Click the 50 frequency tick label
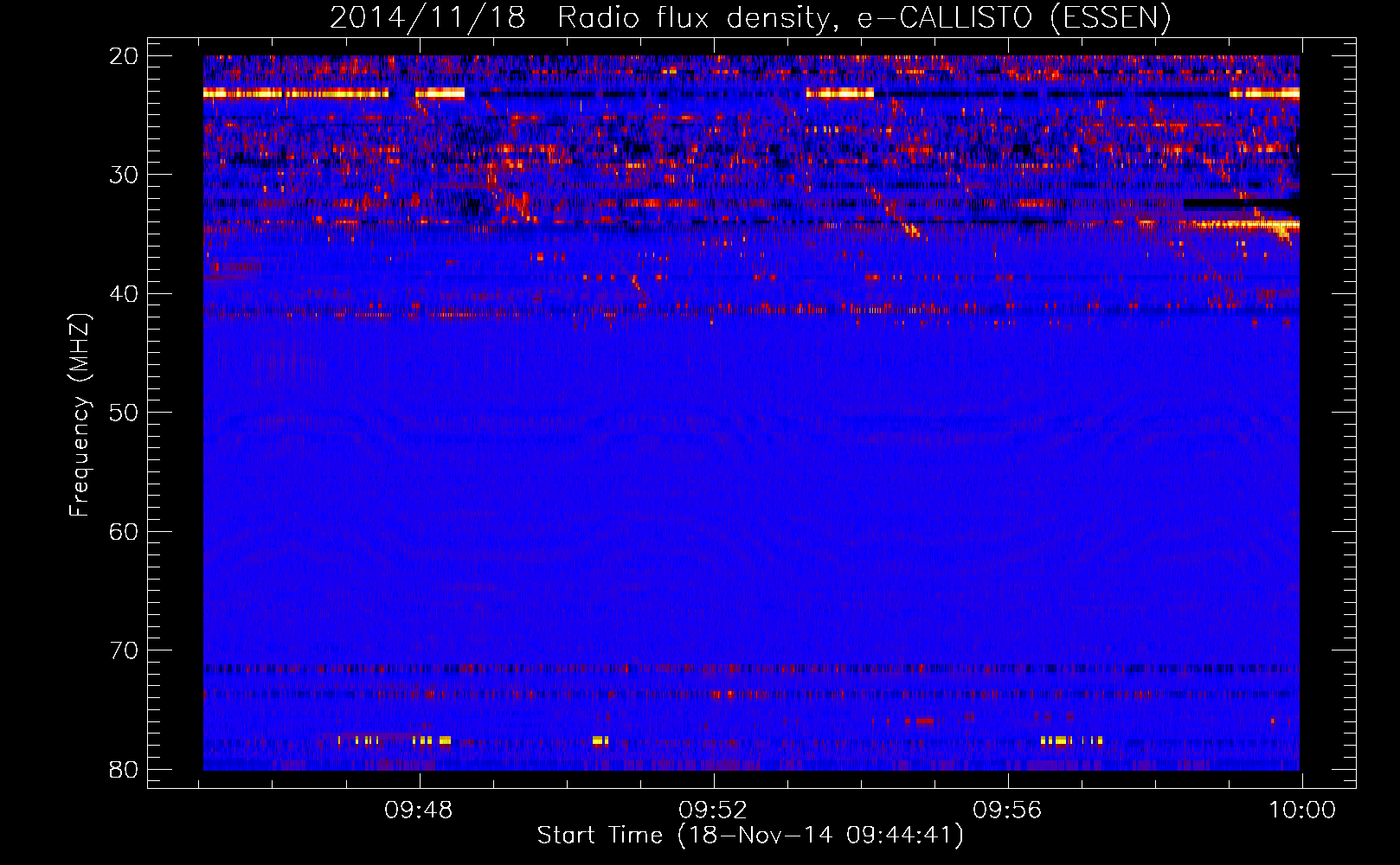 pyautogui.click(x=124, y=413)
